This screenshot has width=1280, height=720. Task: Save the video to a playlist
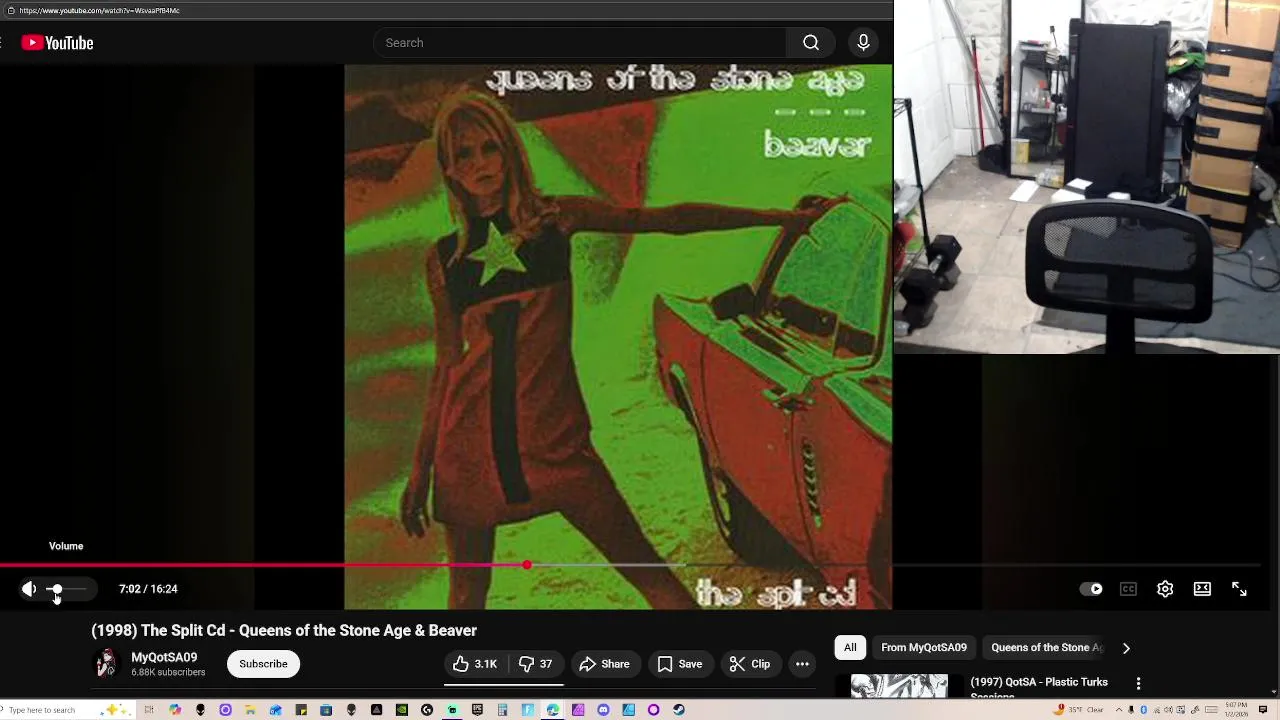pyautogui.click(x=680, y=664)
